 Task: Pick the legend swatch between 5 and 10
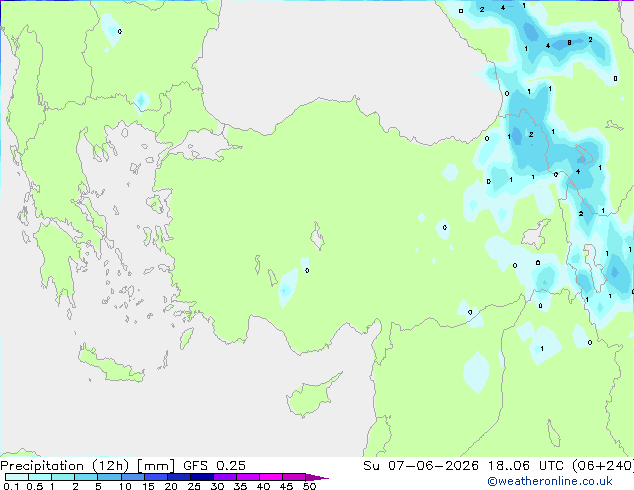tap(109, 477)
